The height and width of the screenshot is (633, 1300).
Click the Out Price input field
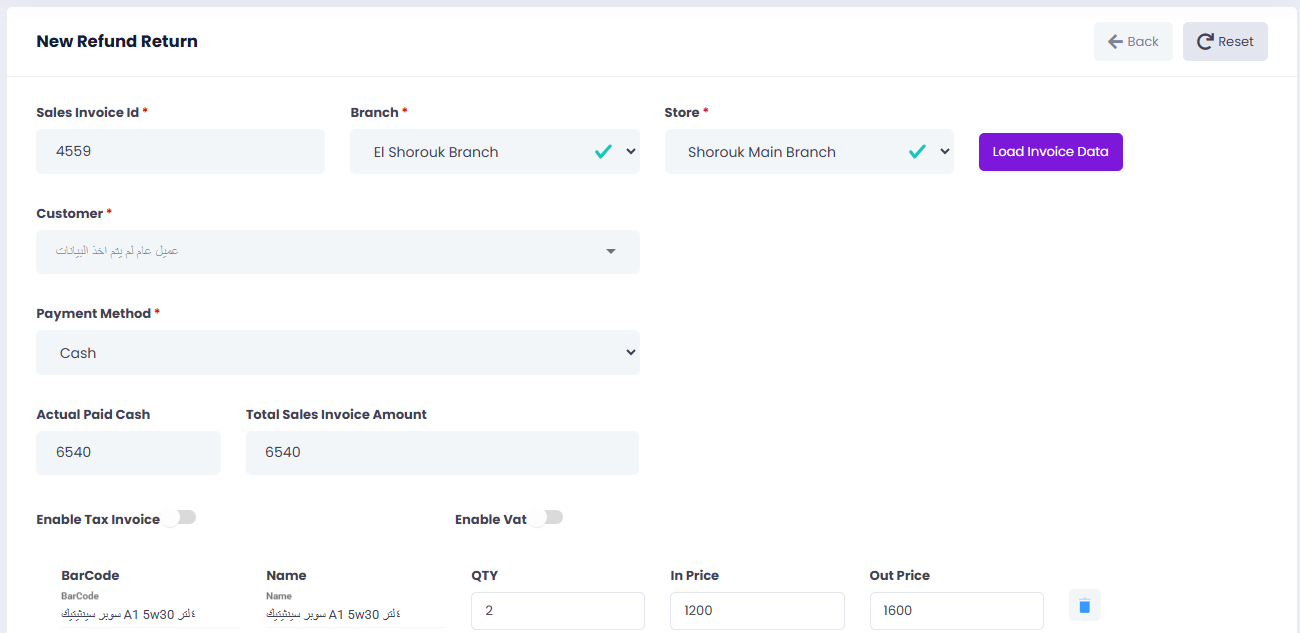click(x=956, y=611)
